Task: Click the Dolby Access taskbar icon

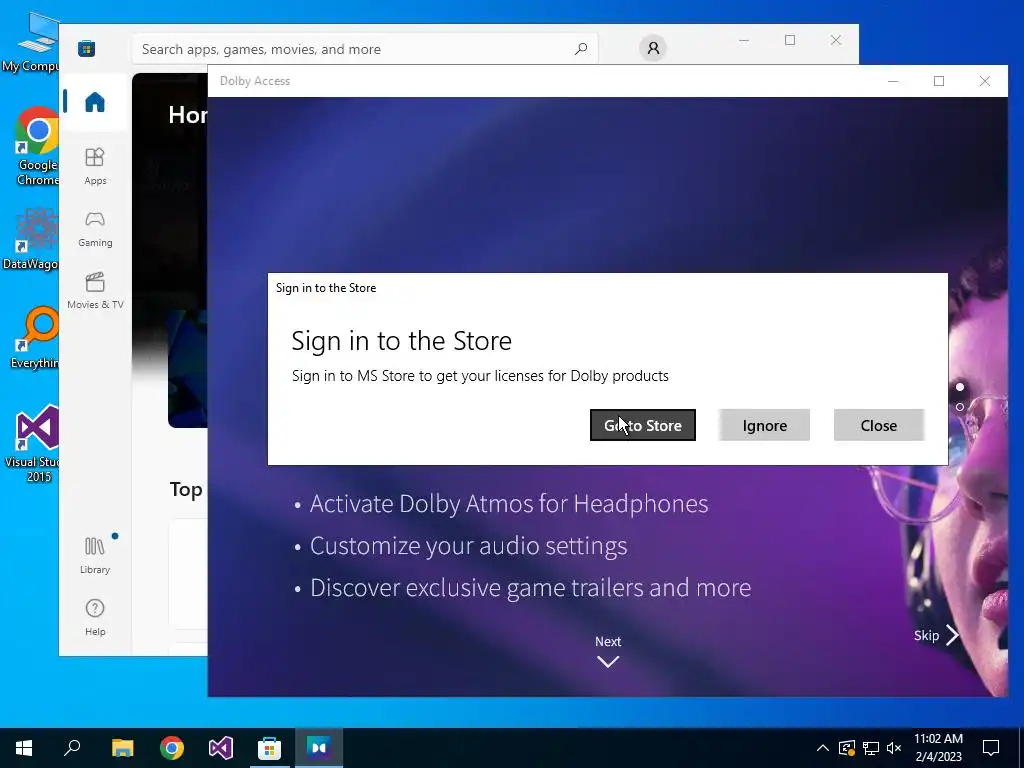Action: click(319, 748)
